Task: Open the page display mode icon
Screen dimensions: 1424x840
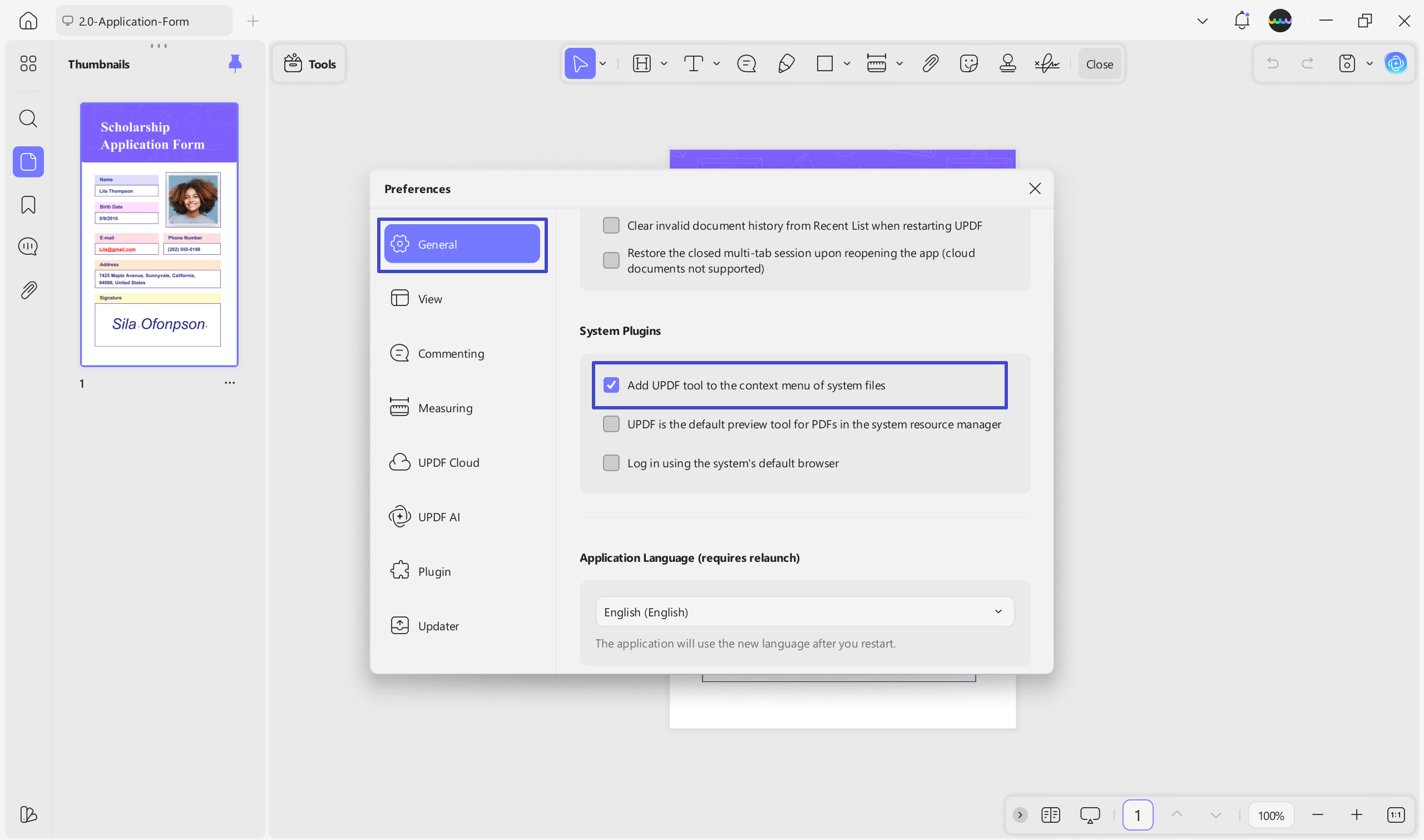Action: coord(1050,815)
